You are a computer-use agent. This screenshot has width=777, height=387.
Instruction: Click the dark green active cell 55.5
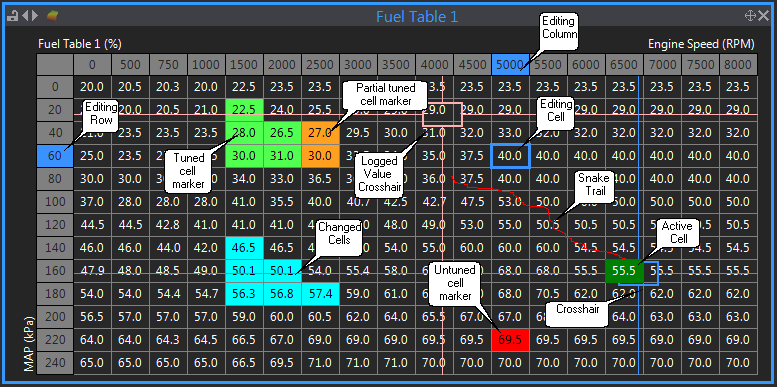[624, 271]
